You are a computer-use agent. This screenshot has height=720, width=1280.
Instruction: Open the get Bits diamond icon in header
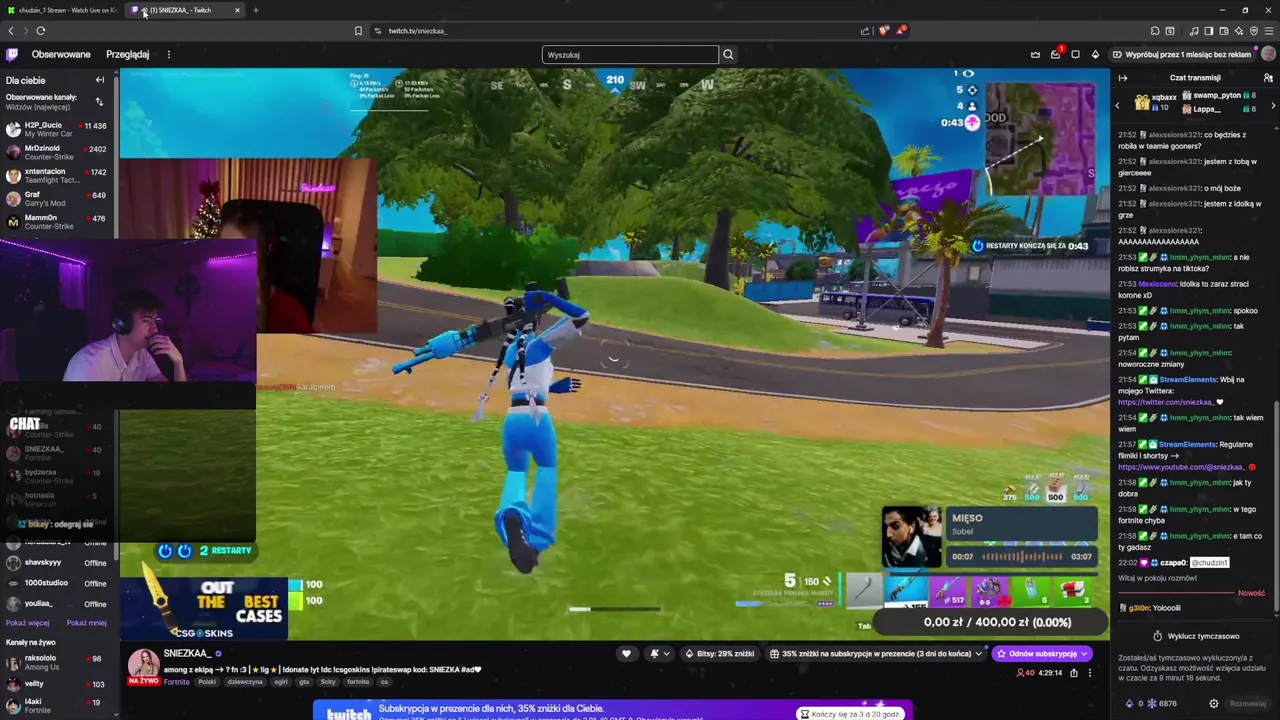(1095, 54)
